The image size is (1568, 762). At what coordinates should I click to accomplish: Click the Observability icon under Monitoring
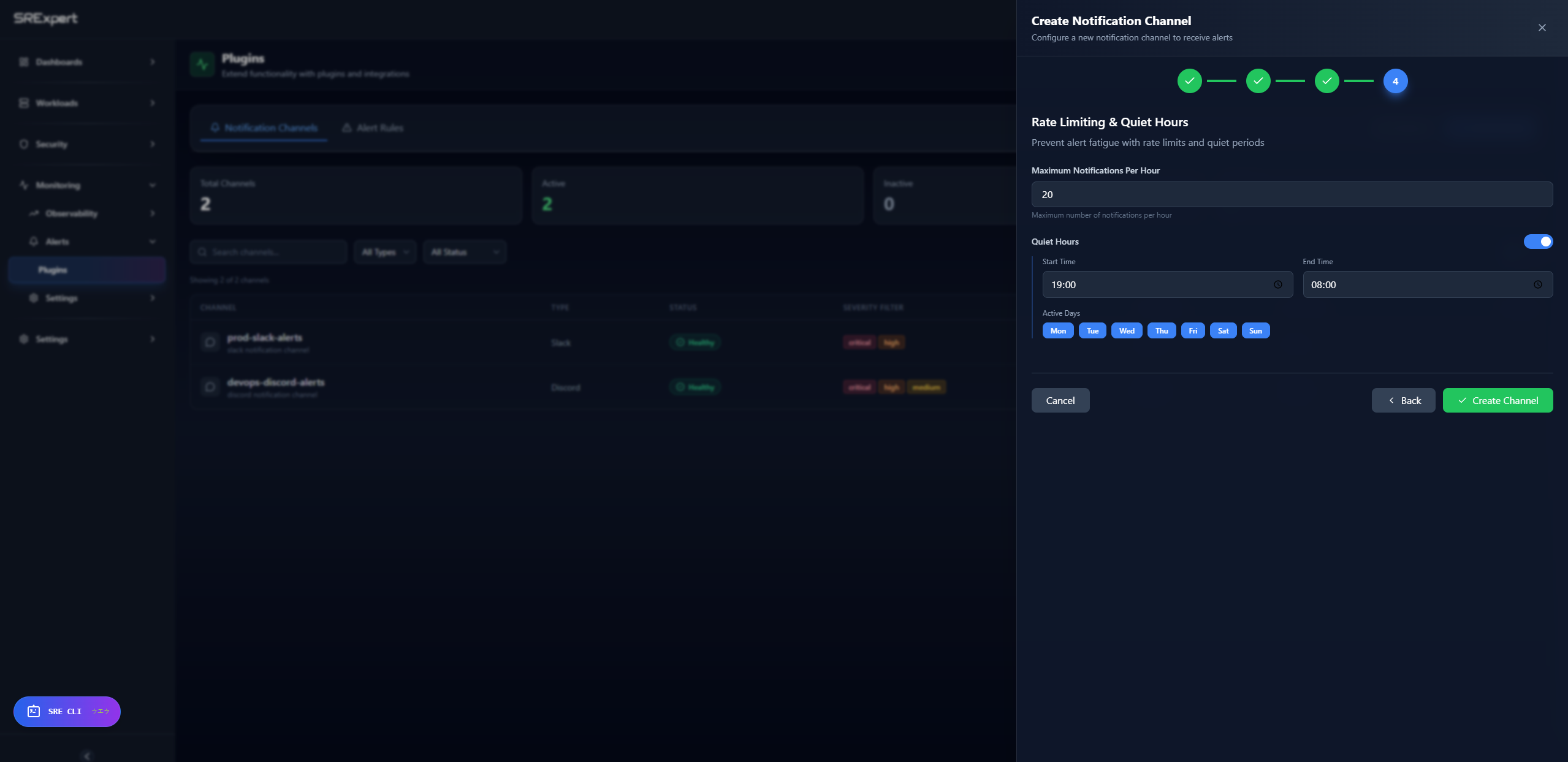[34, 213]
